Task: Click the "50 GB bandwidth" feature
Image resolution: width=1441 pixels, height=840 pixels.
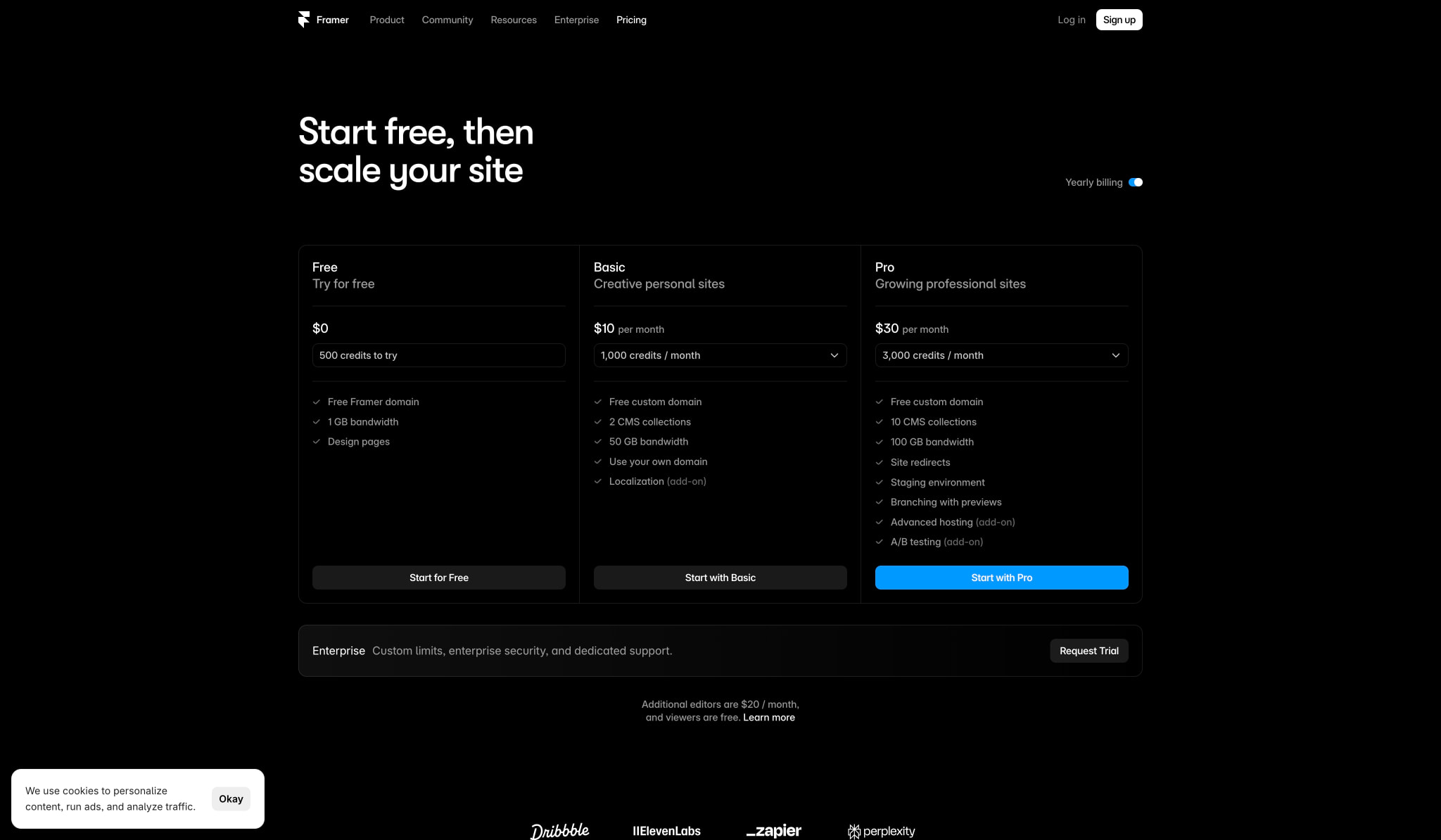Action: point(648,441)
